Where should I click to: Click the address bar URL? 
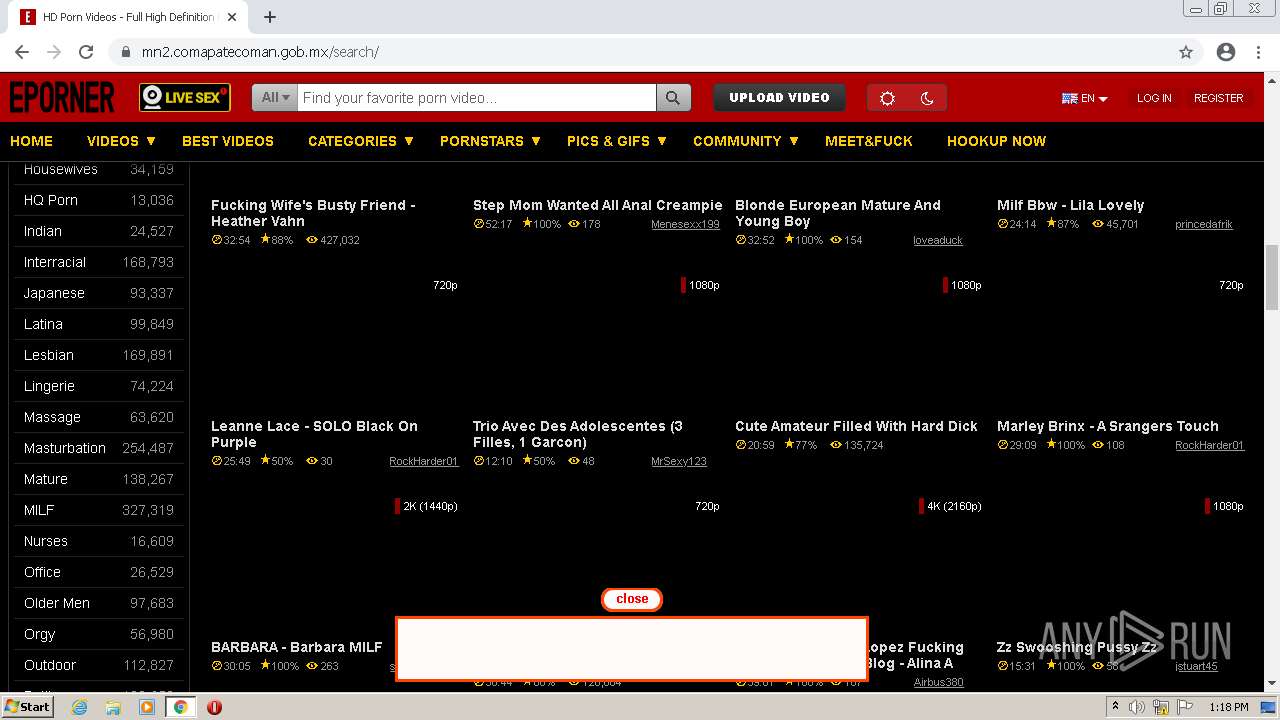(x=260, y=52)
